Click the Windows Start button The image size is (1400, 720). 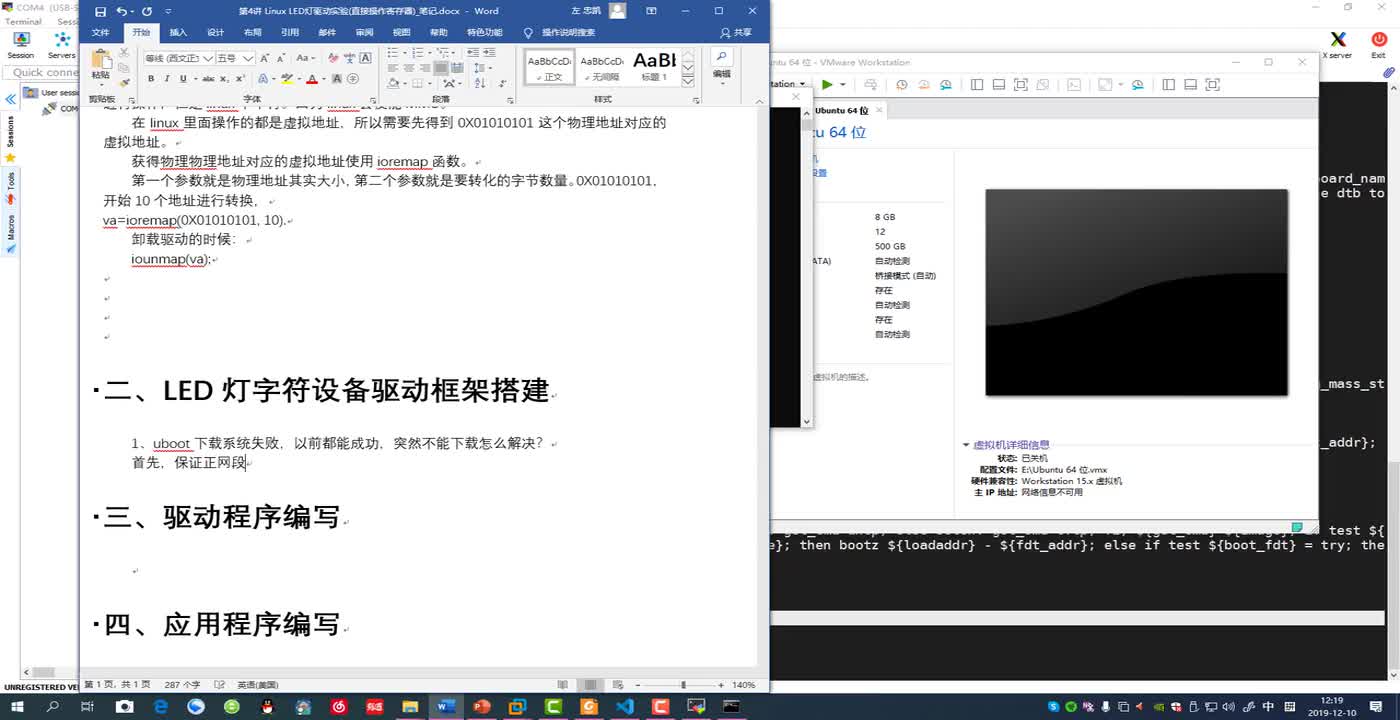(x=16, y=706)
